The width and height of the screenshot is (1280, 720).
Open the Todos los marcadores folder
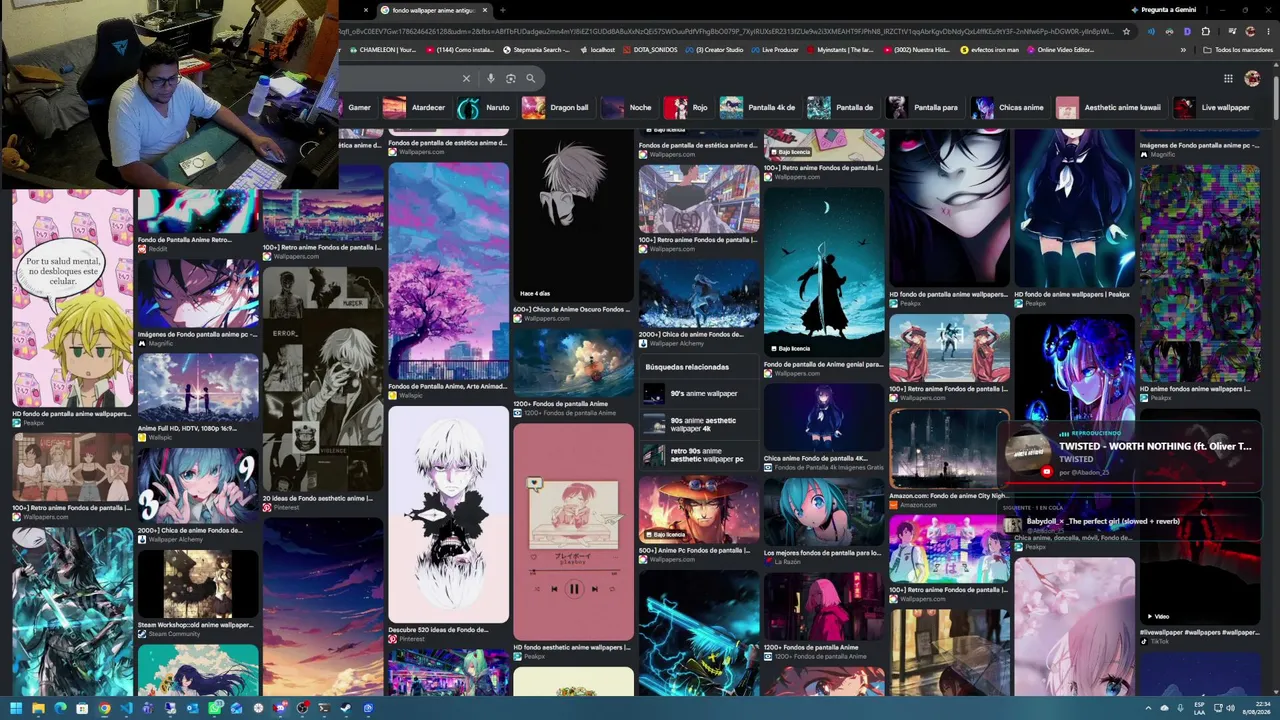[x=1238, y=50]
